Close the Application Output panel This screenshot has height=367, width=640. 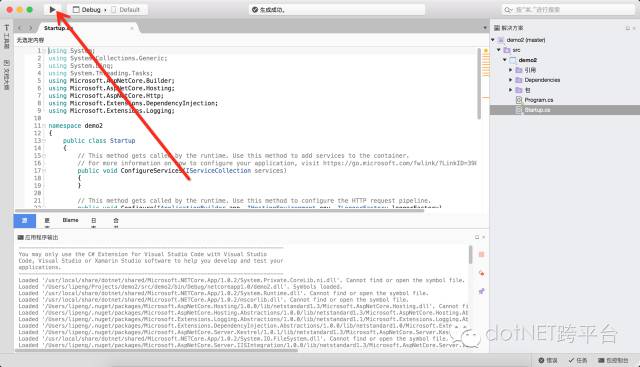484,237
